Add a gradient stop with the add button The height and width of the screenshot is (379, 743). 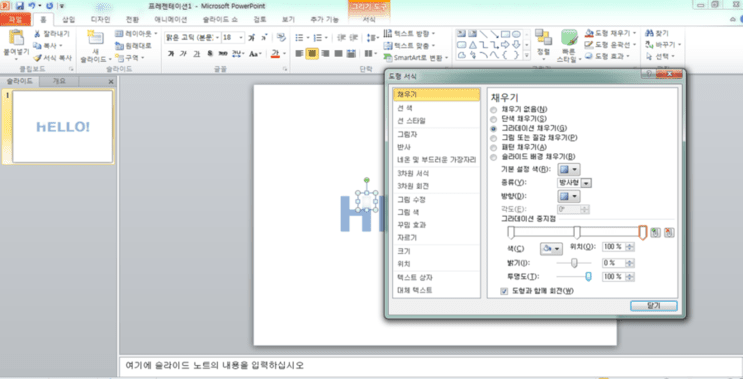pos(655,233)
